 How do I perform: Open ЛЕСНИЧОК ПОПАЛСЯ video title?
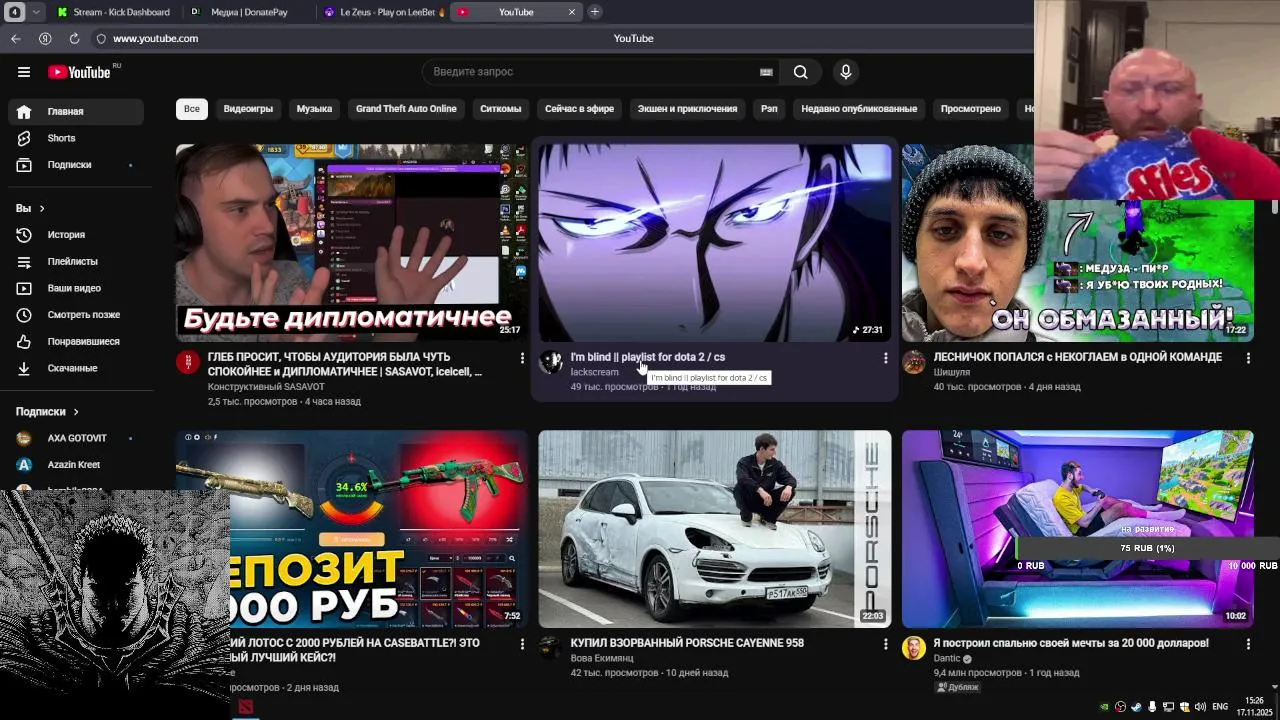click(x=1077, y=357)
